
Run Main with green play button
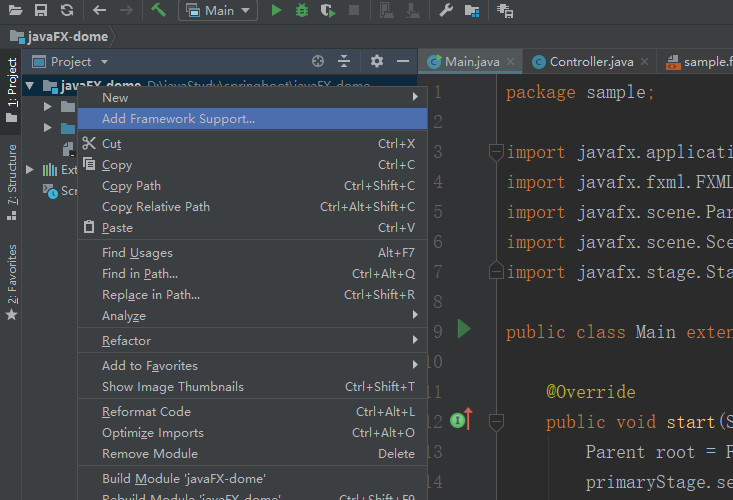point(276,10)
